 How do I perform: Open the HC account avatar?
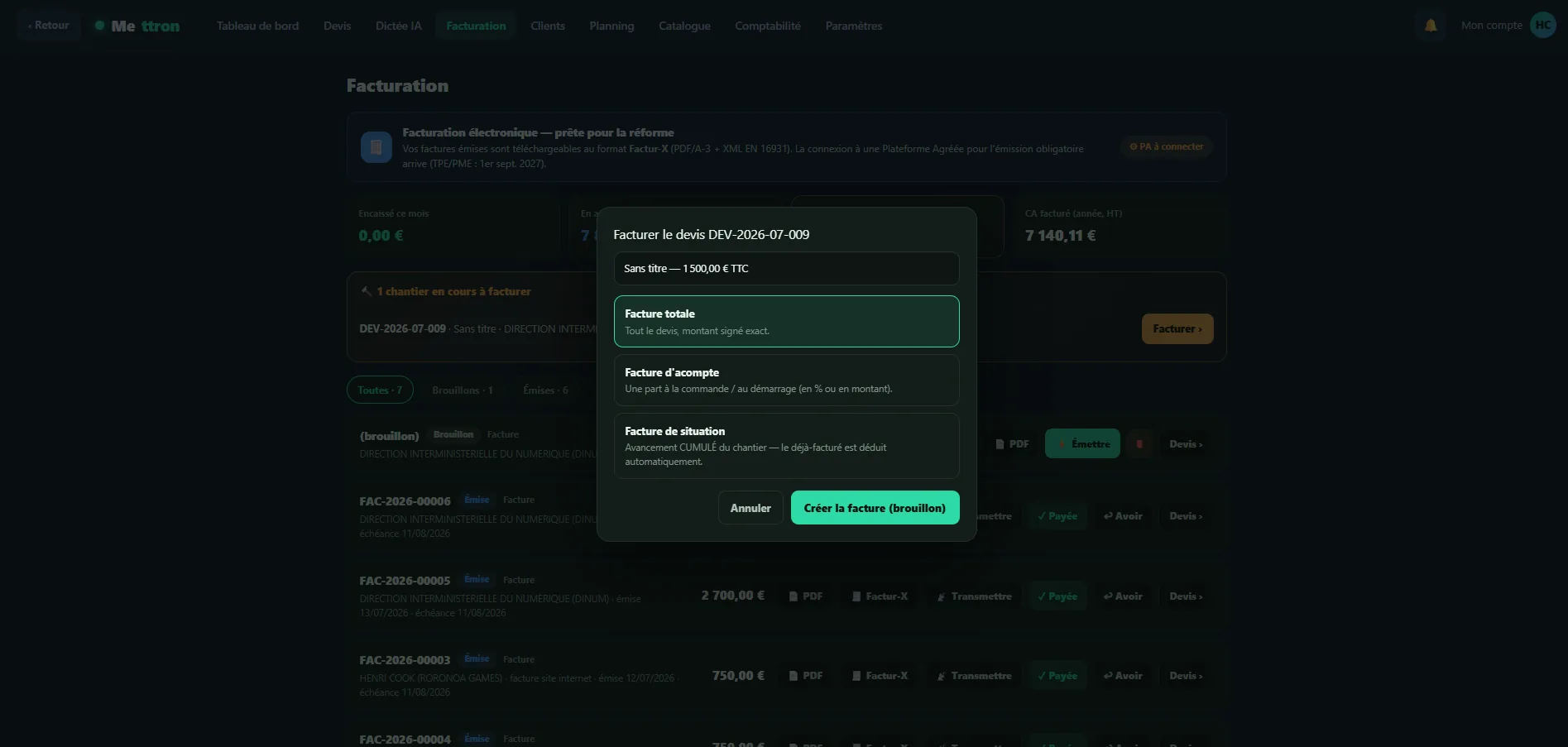click(x=1543, y=26)
